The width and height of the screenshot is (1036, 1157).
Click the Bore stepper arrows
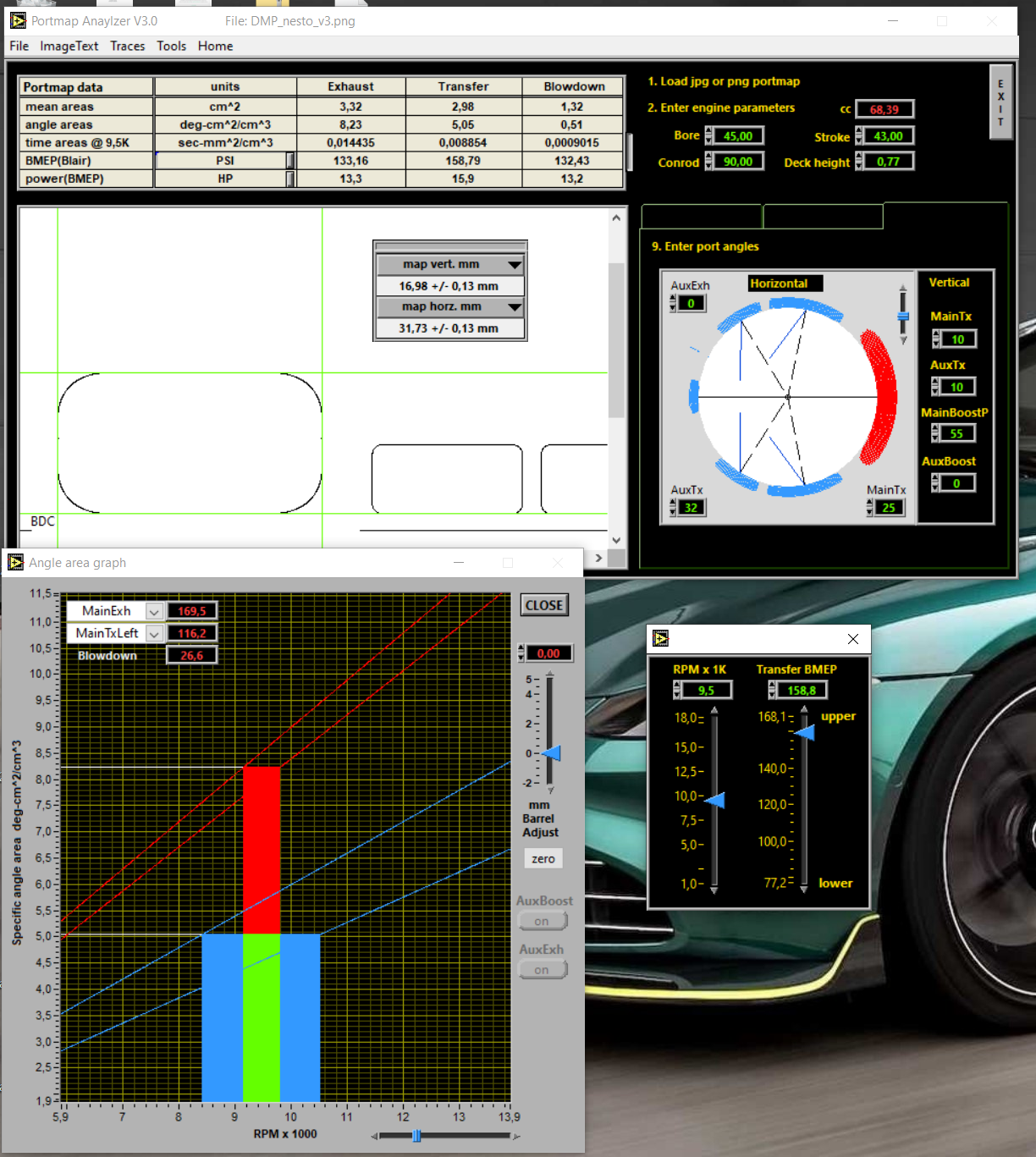coord(708,136)
